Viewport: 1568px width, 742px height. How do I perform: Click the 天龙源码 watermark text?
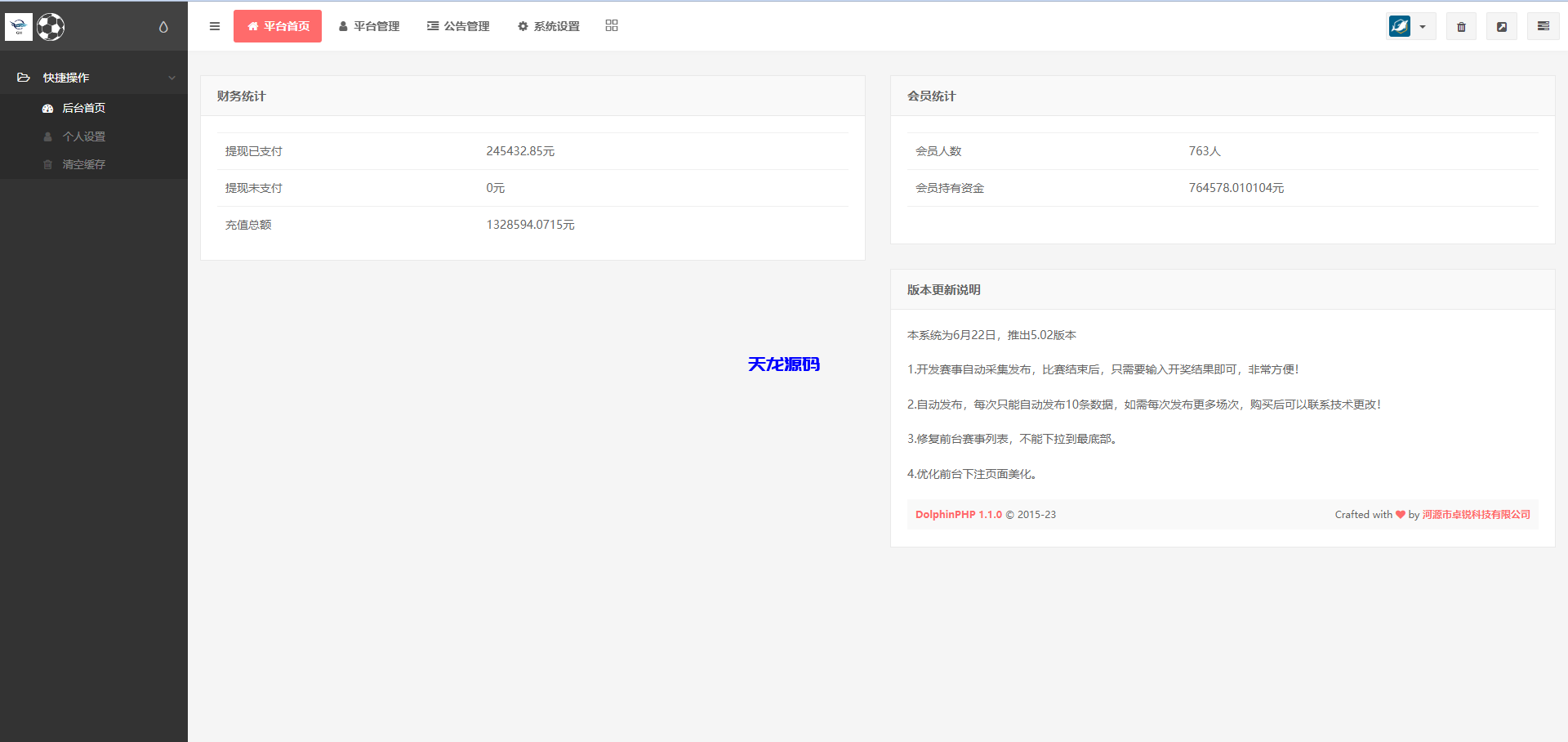(x=783, y=364)
